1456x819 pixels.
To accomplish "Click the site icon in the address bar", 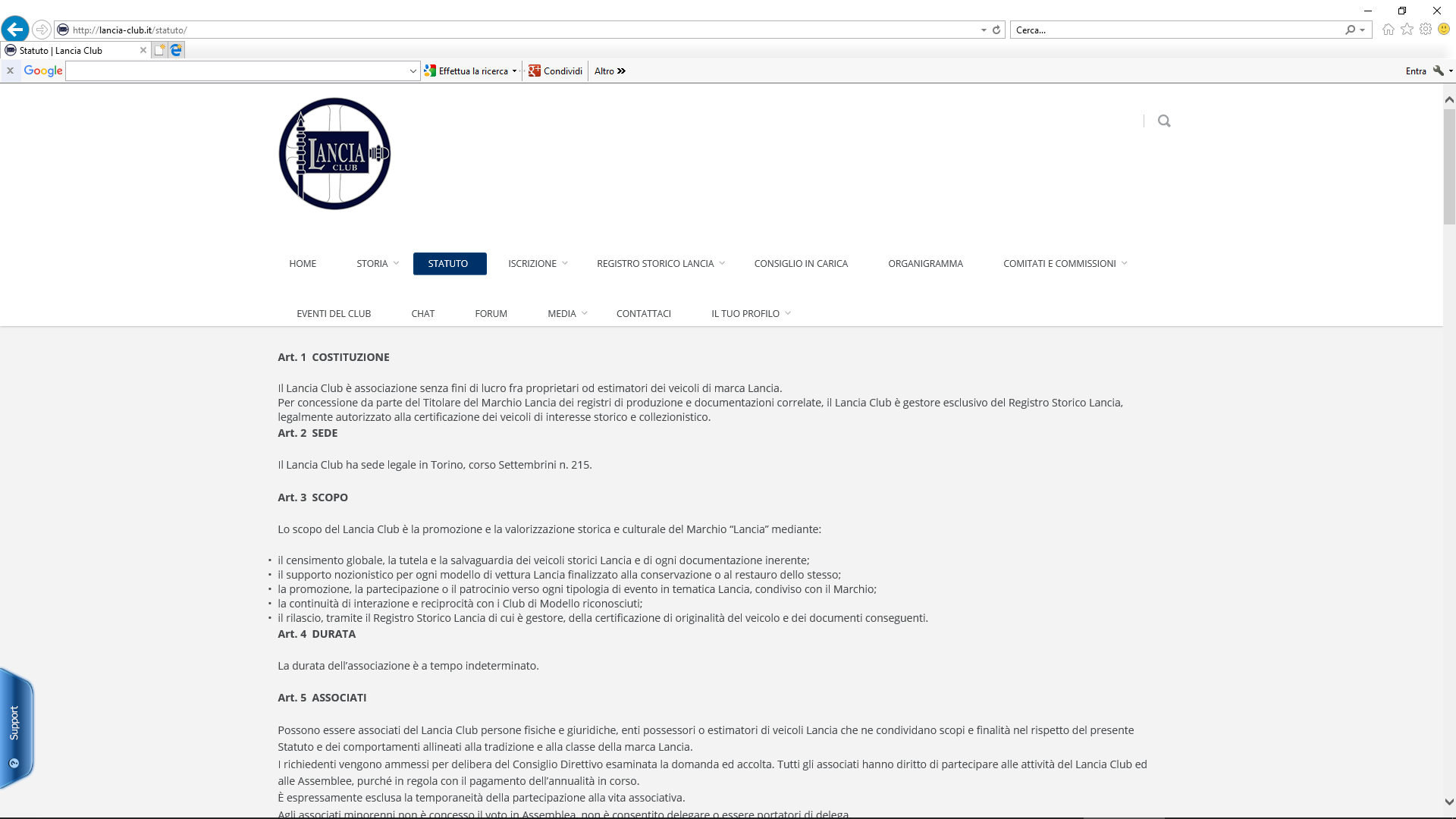I will [x=63, y=30].
